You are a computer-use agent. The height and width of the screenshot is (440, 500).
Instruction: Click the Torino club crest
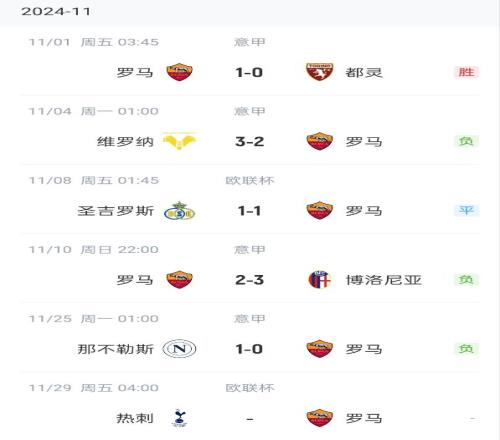[x=319, y=72]
